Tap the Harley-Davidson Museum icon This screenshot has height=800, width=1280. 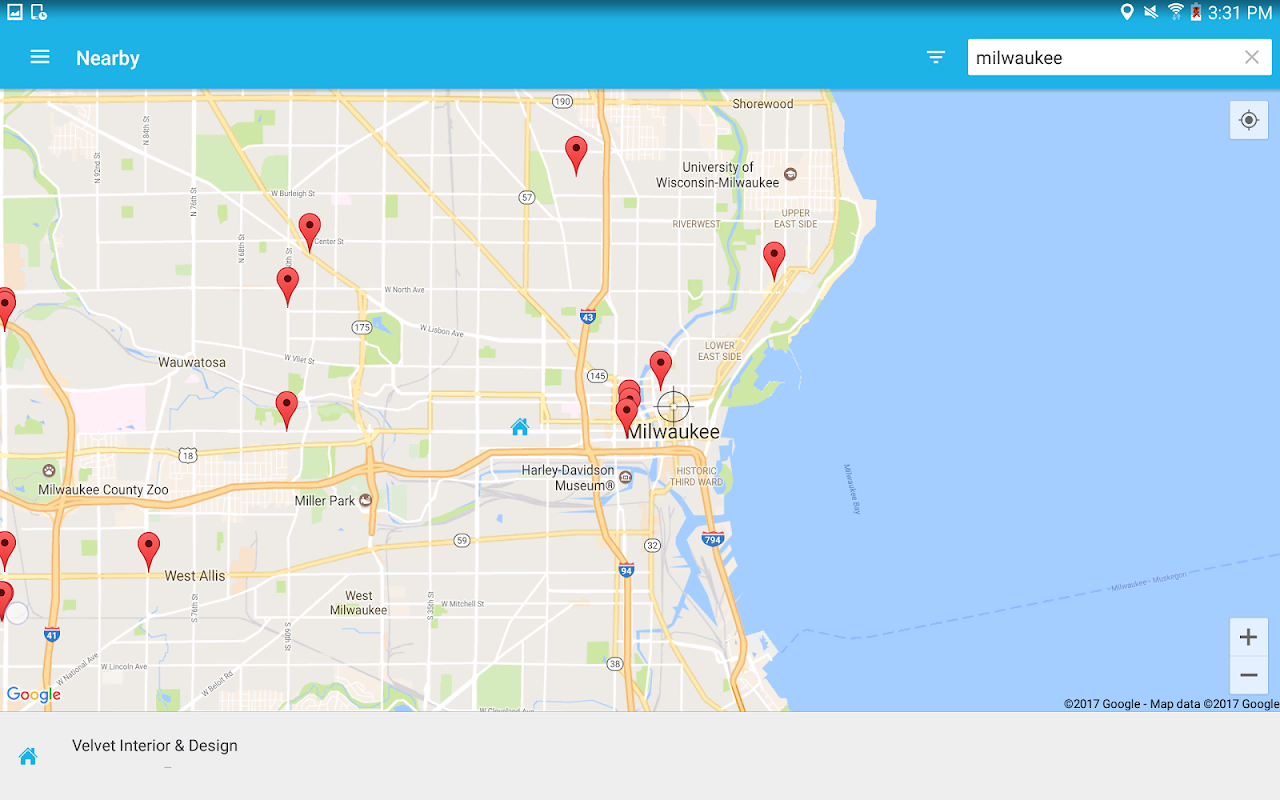click(626, 477)
